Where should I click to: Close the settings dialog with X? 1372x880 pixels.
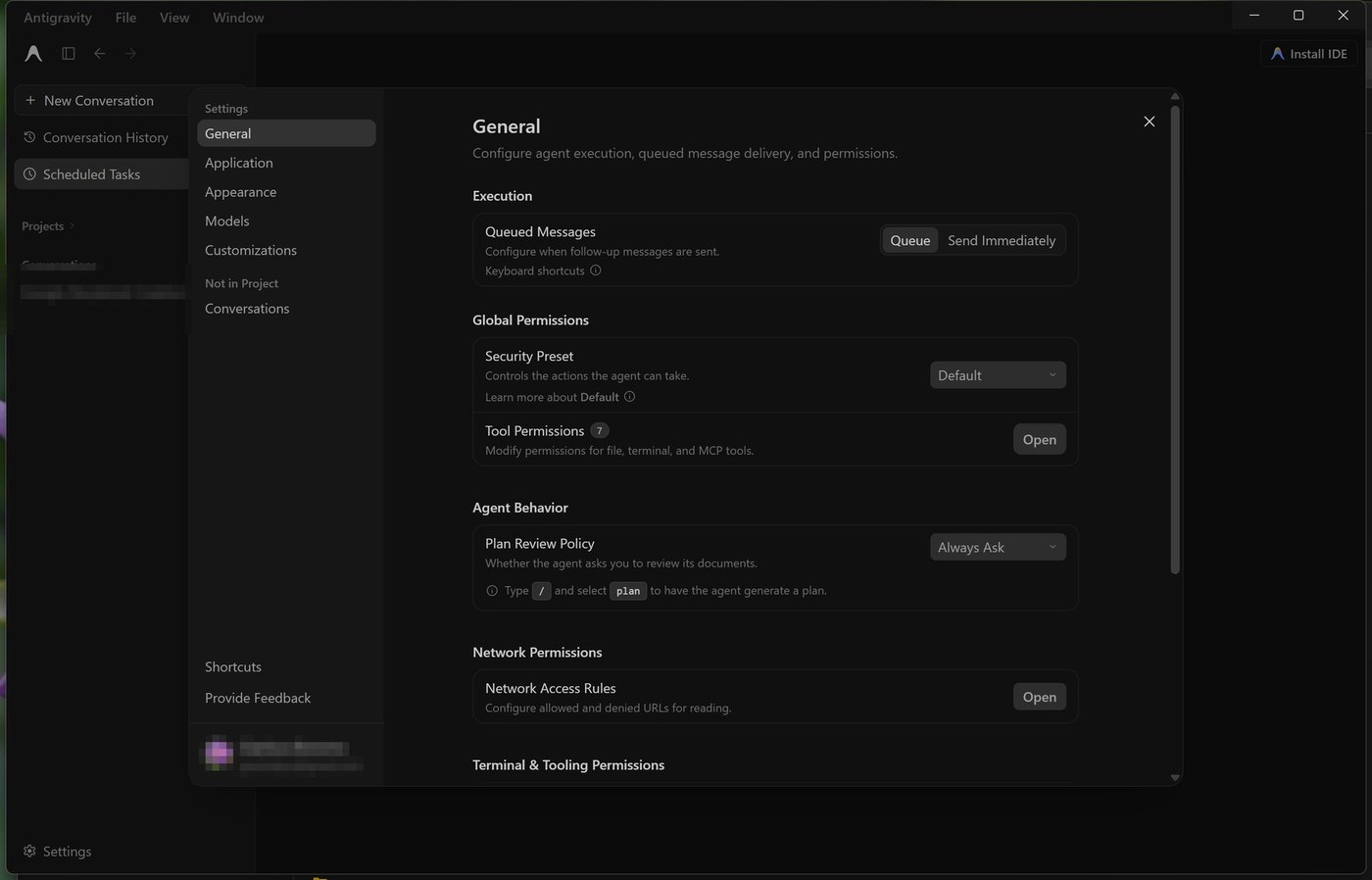coord(1149,122)
